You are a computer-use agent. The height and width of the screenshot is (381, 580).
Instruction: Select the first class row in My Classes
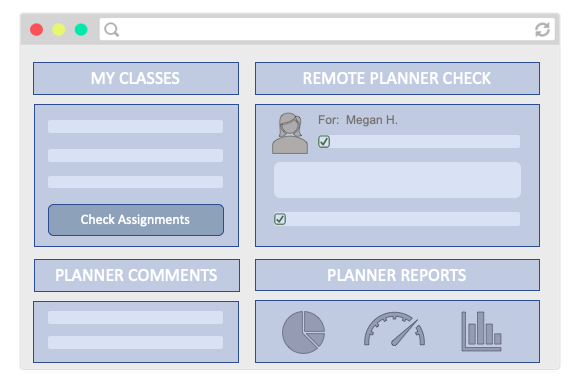pyautogui.click(x=135, y=126)
